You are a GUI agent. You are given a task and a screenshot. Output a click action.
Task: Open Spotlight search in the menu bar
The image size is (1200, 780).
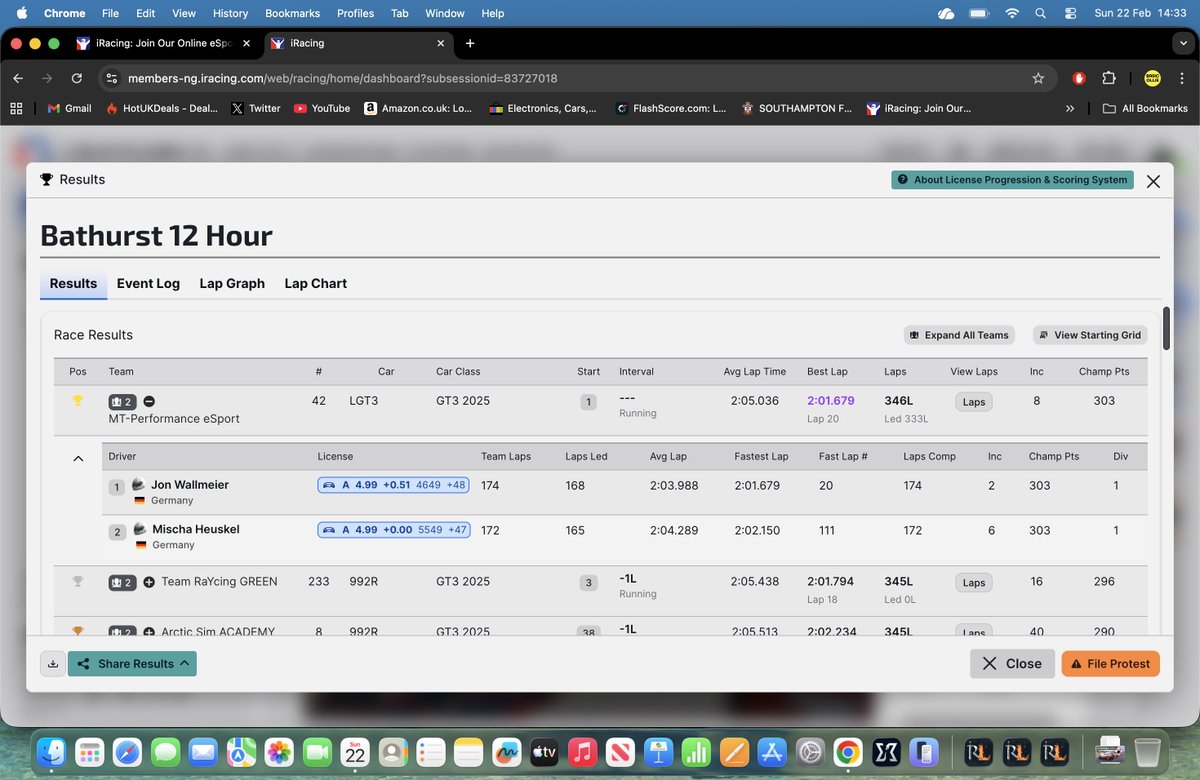click(x=1041, y=13)
